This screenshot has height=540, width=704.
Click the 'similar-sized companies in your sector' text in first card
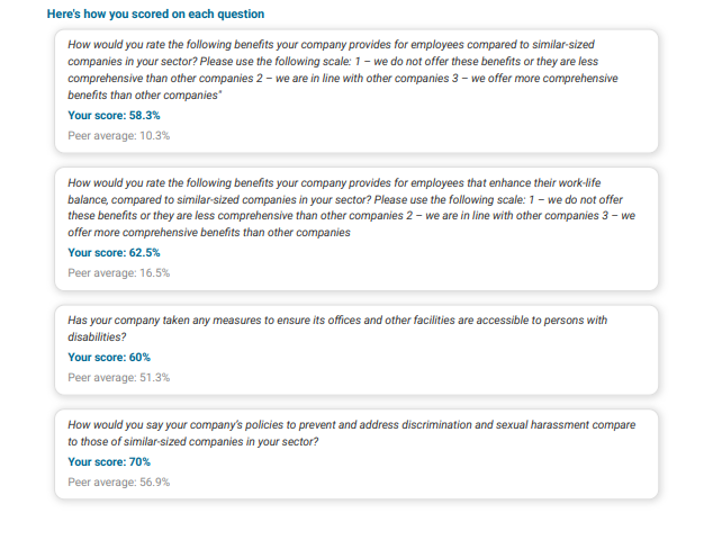point(331,53)
